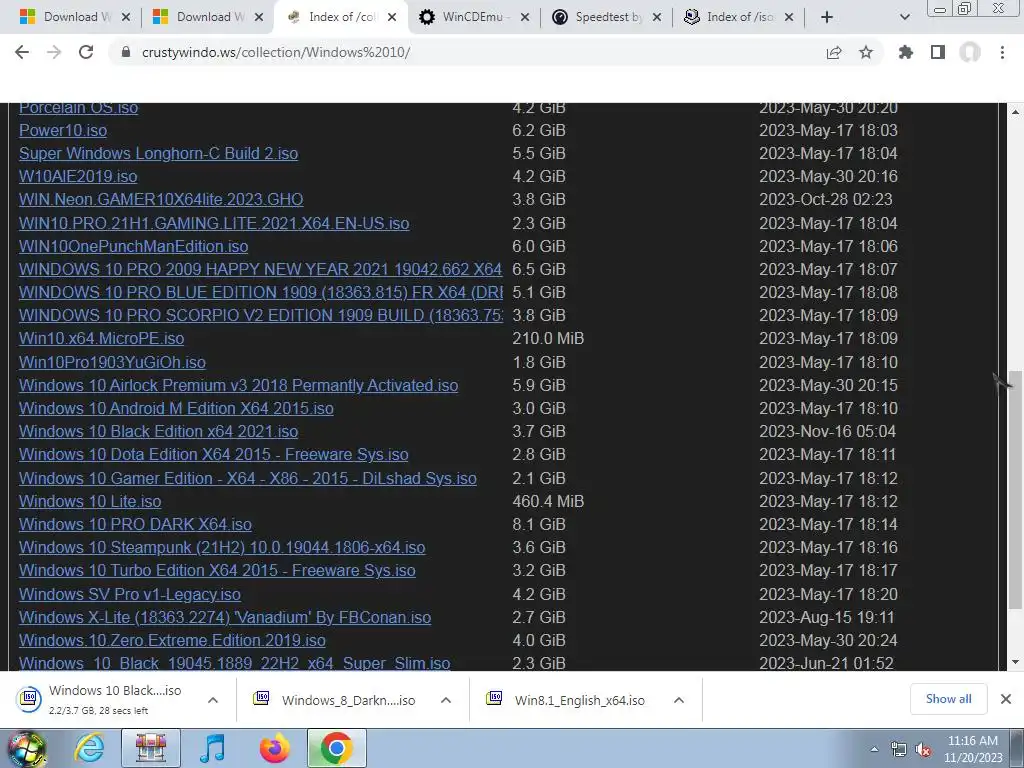Launch Firefox from the taskbar

point(274,748)
